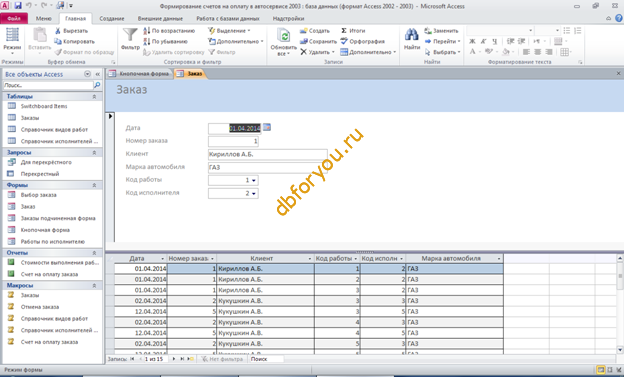
Task: Switch to Работа с базами данных tab
Action: pyautogui.click(x=228, y=18)
